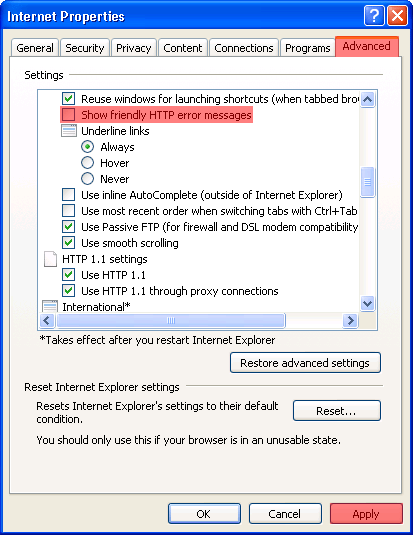Click the Underline links category icon
The height and width of the screenshot is (535, 413).
(69, 131)
